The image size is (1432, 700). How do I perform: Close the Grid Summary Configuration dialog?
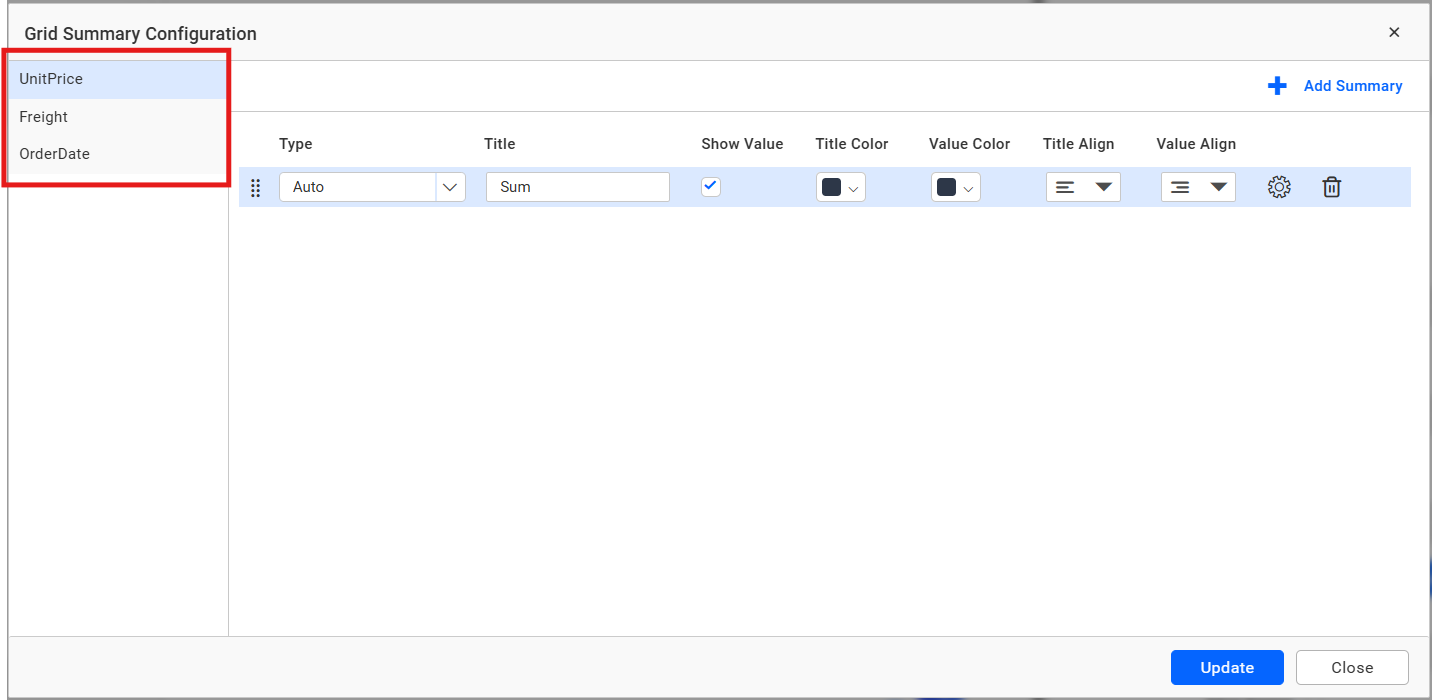[x=1394, y=31]
